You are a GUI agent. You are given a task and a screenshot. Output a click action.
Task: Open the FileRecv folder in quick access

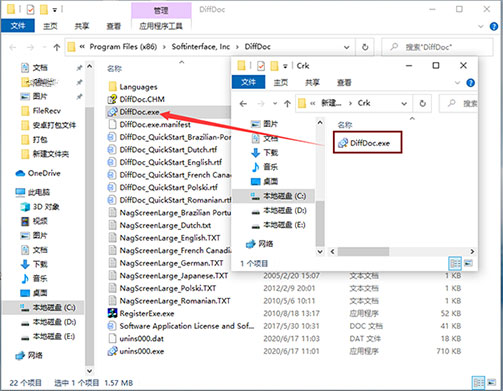pos(41,111)
